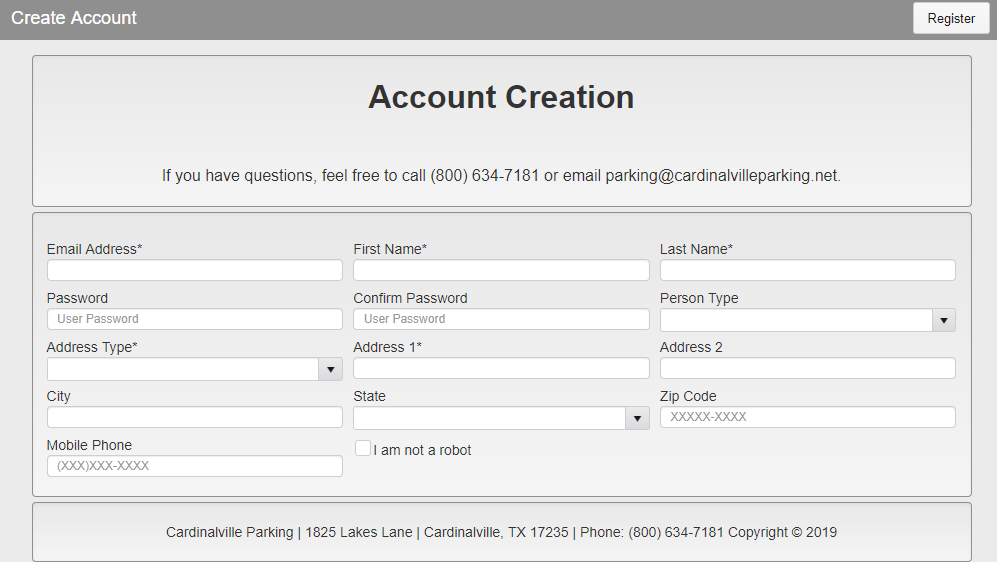Focus the Email Address input field
The height and width of the screenshot is (562, 997).
(x=195, y=270)
